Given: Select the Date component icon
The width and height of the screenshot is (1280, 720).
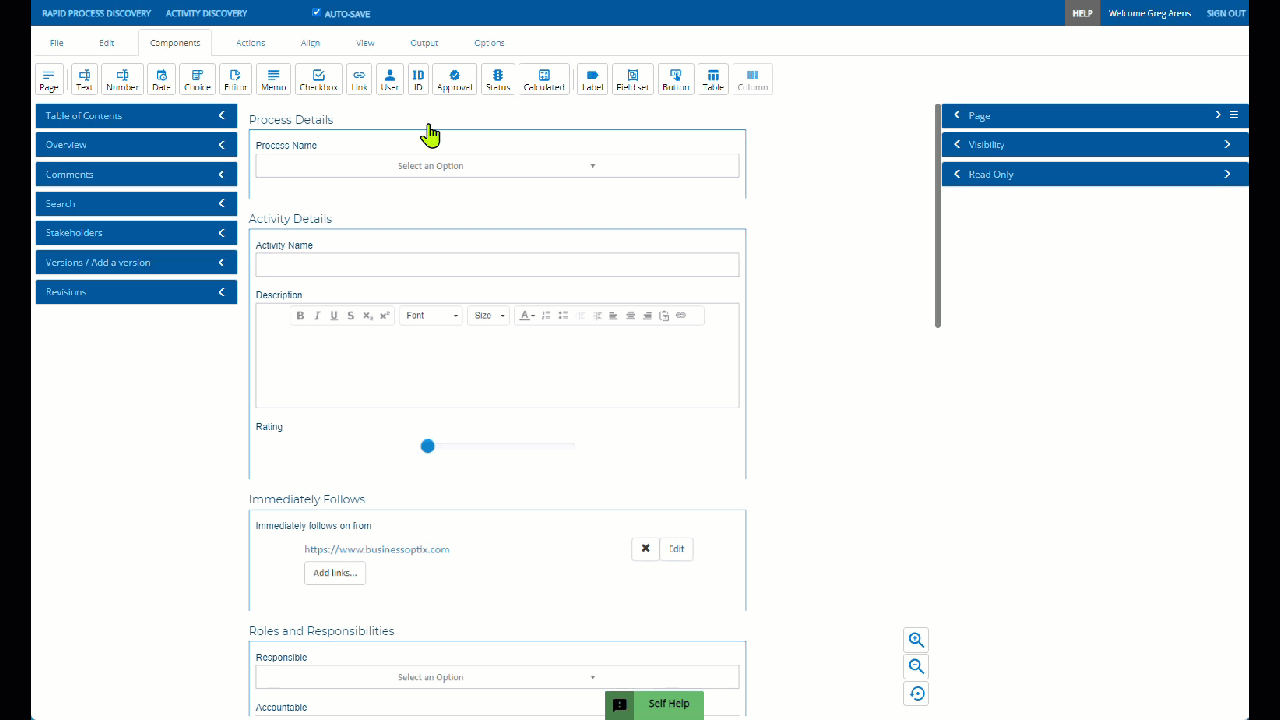Looking at the screenshot, I should tap(161, 79).
